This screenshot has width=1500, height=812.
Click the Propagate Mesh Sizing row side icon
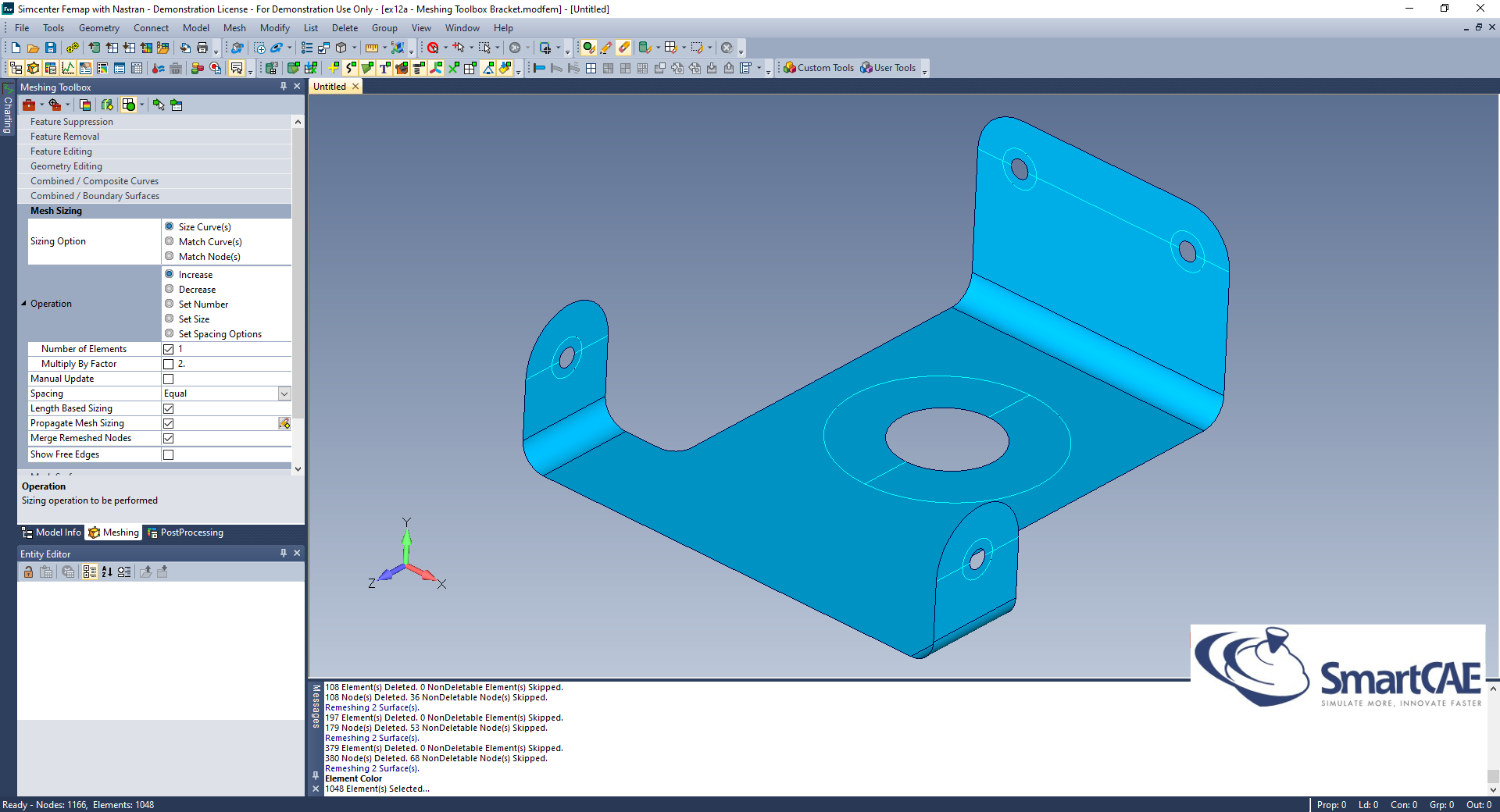pos(284,423)
